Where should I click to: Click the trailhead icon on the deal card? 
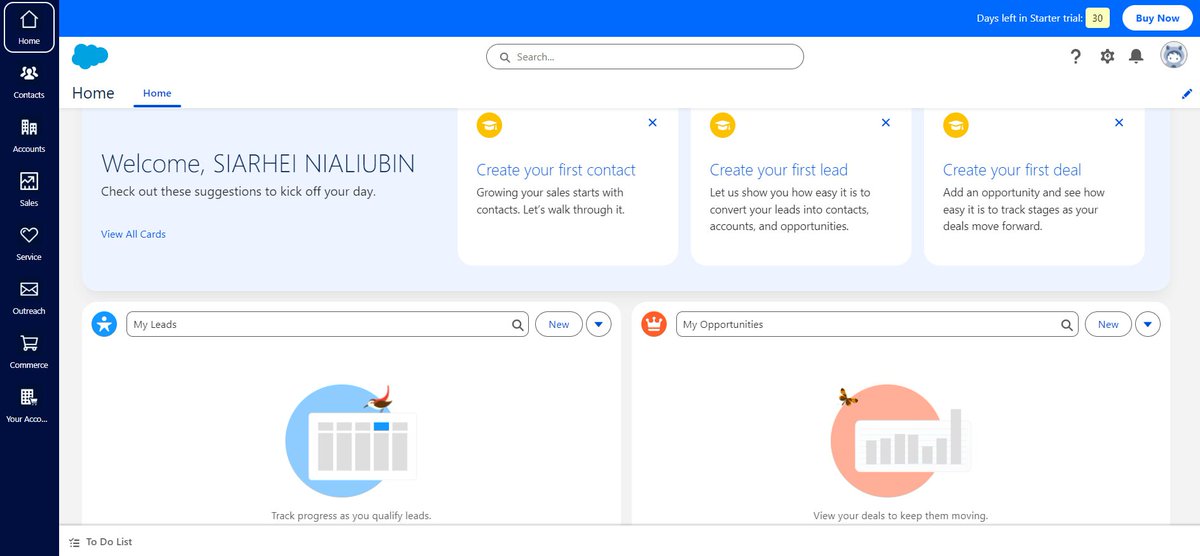pos(956,125)
